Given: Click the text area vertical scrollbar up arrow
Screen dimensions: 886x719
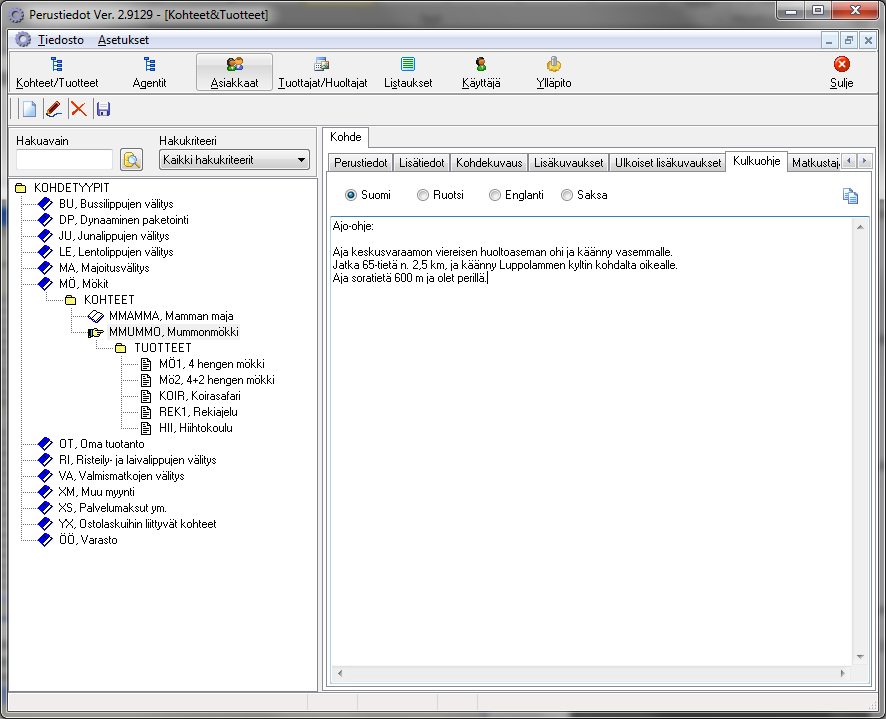Looking at the screenshot, I should click(x=860, y=227).
